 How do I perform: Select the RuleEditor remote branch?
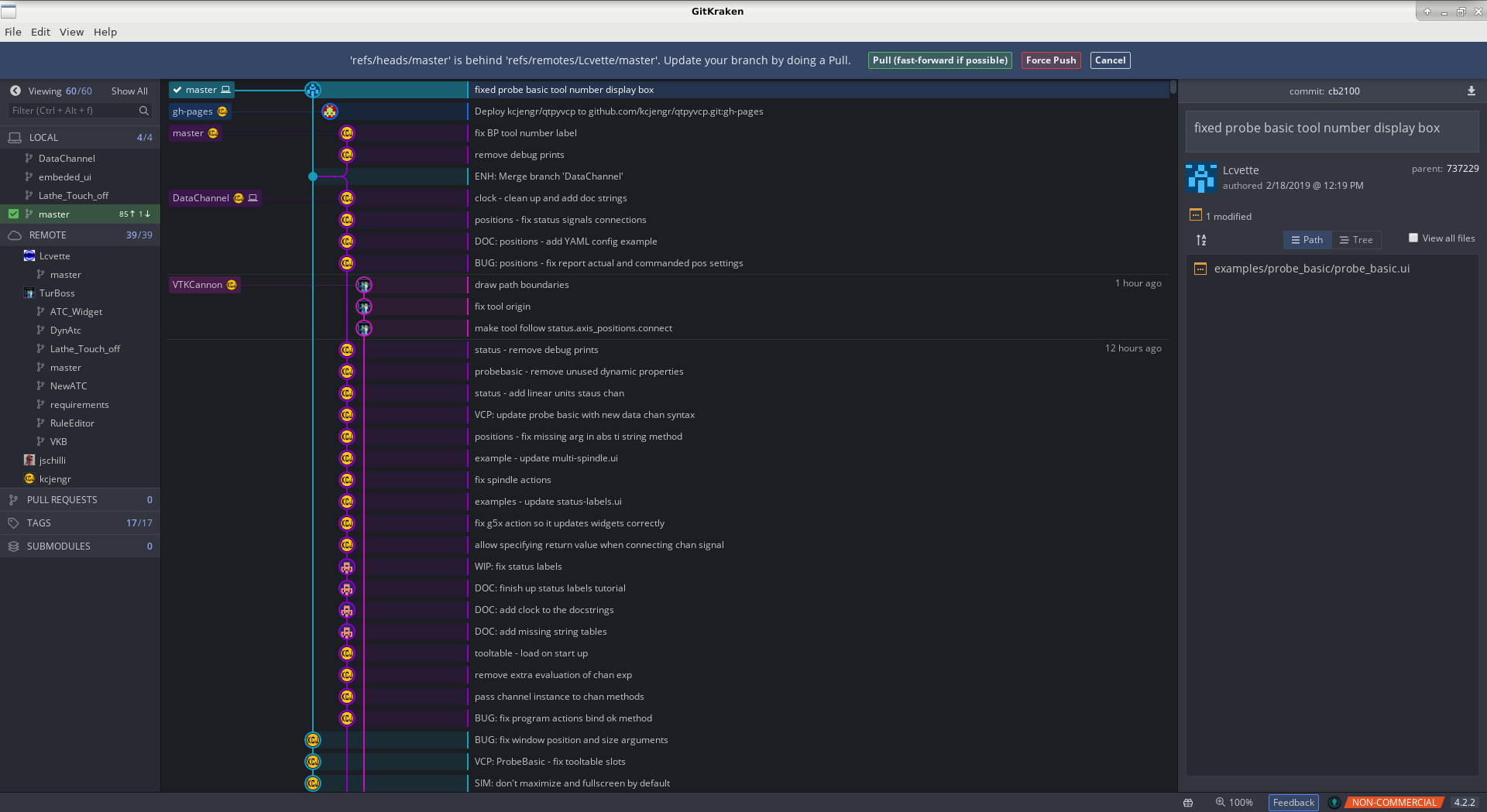click(80, 423)
